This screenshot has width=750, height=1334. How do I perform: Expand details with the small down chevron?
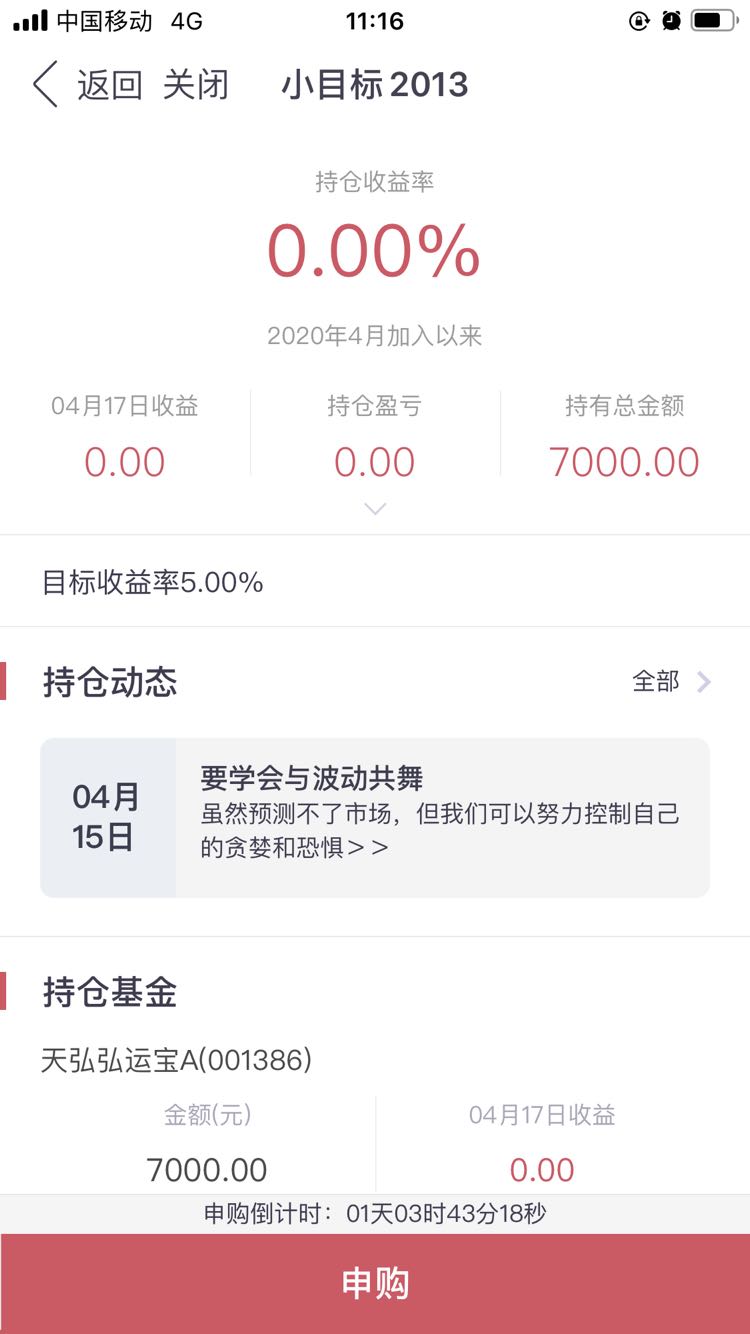coord(375,509)
